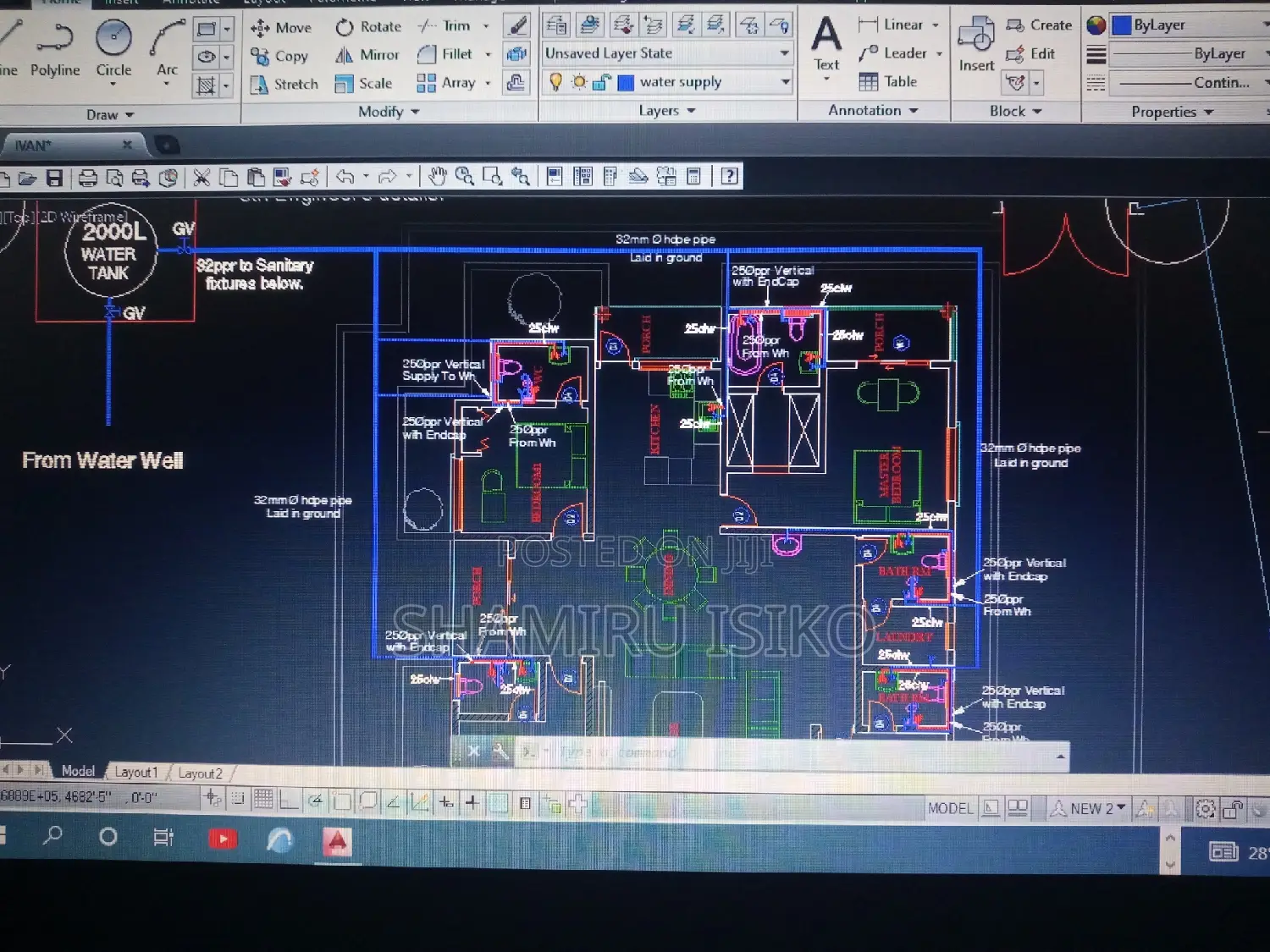Click the MODEL space status button
This screenshot has width=1270, height=952.
point(950,808)
